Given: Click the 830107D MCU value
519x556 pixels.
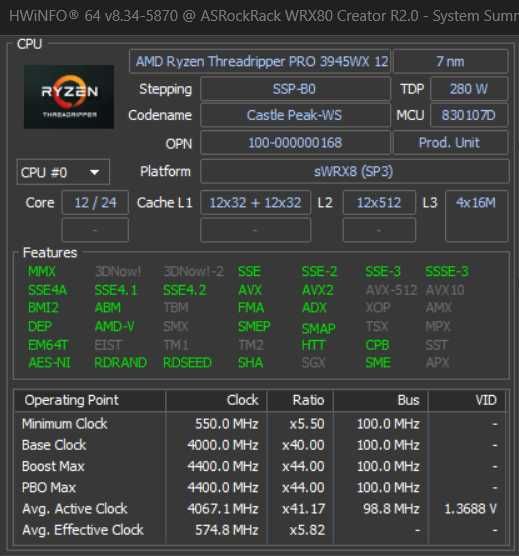Looking at the screenshot, I should point(469,115).
